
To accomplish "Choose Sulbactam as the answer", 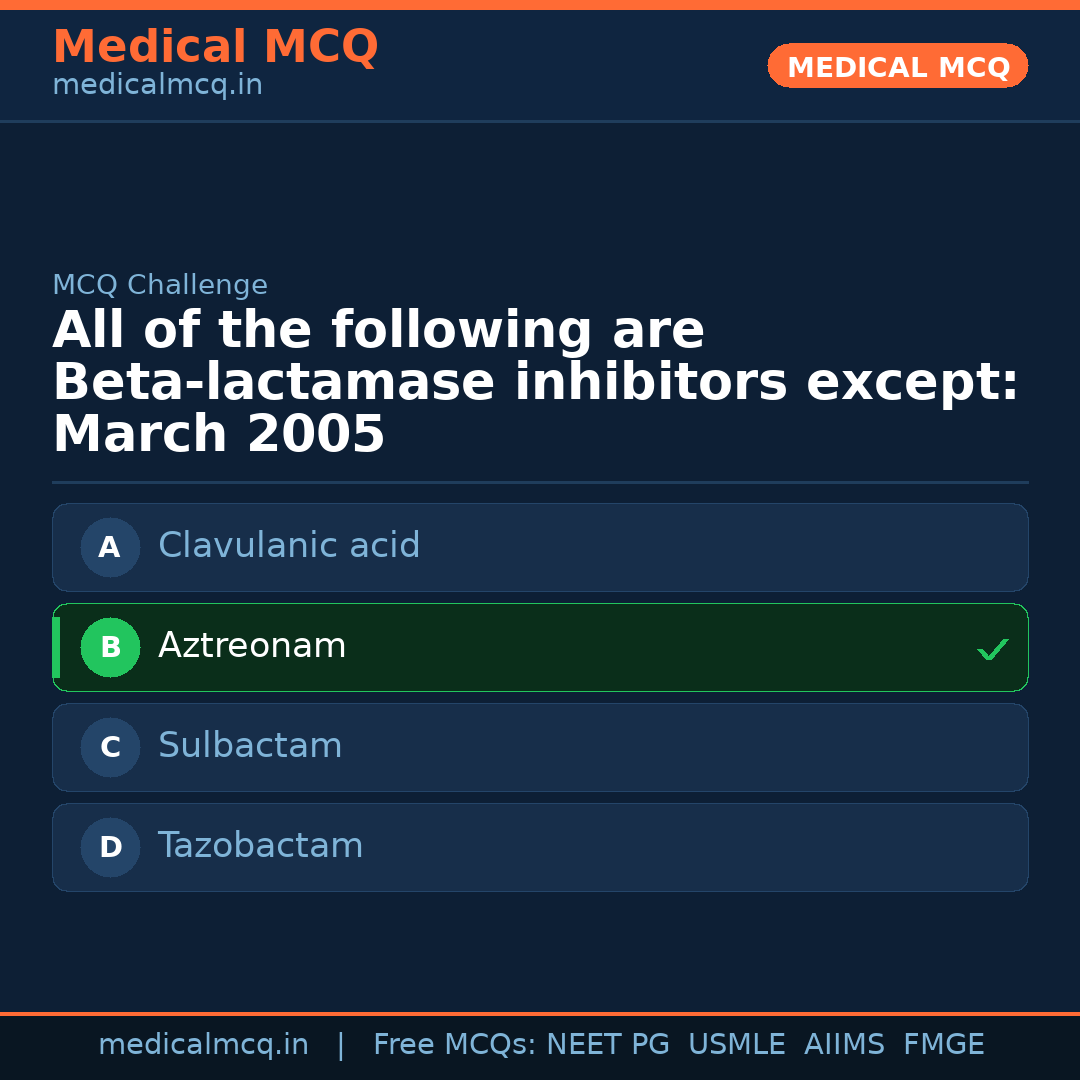I will click(x=540, y=747).
